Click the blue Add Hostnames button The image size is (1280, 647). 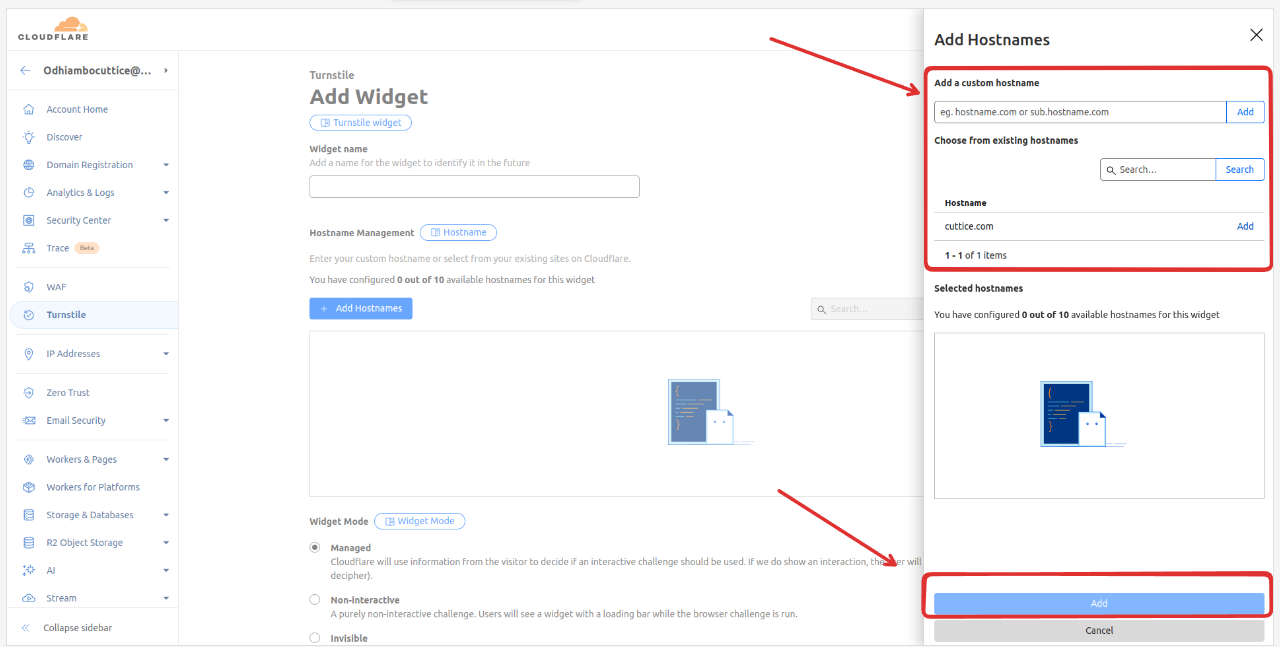(x=361, y=309)
